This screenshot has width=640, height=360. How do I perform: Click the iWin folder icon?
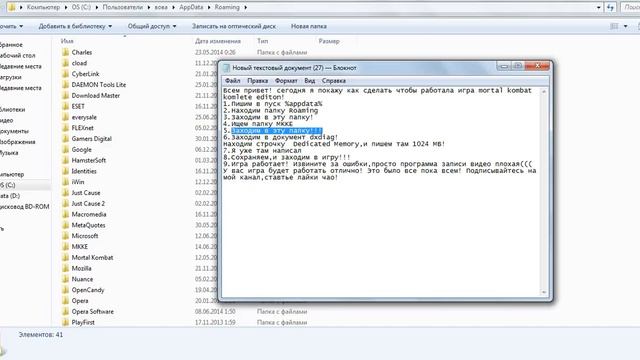(65, 182)
